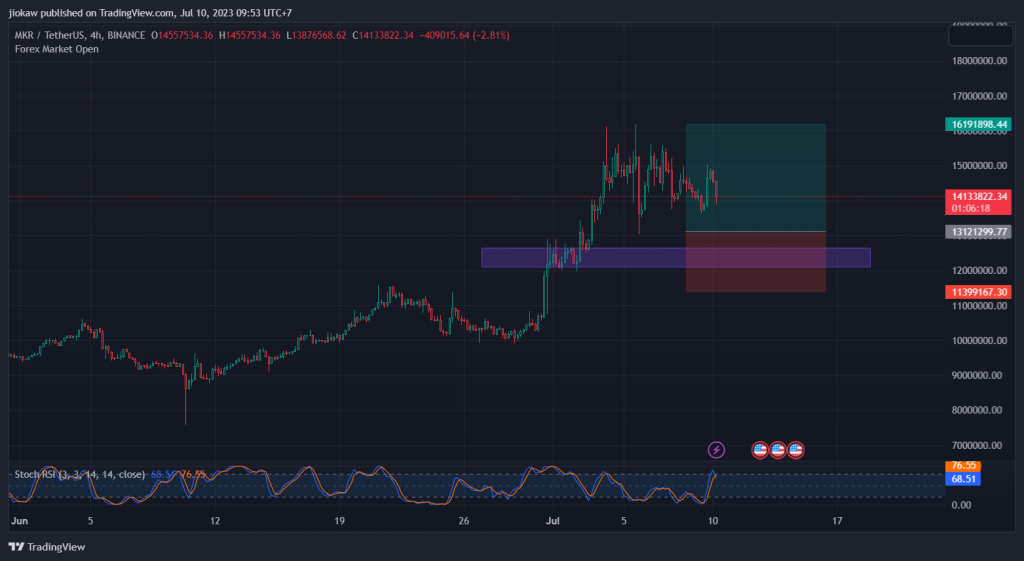Open the middle US flag economic event

click(x=777, y=450)
